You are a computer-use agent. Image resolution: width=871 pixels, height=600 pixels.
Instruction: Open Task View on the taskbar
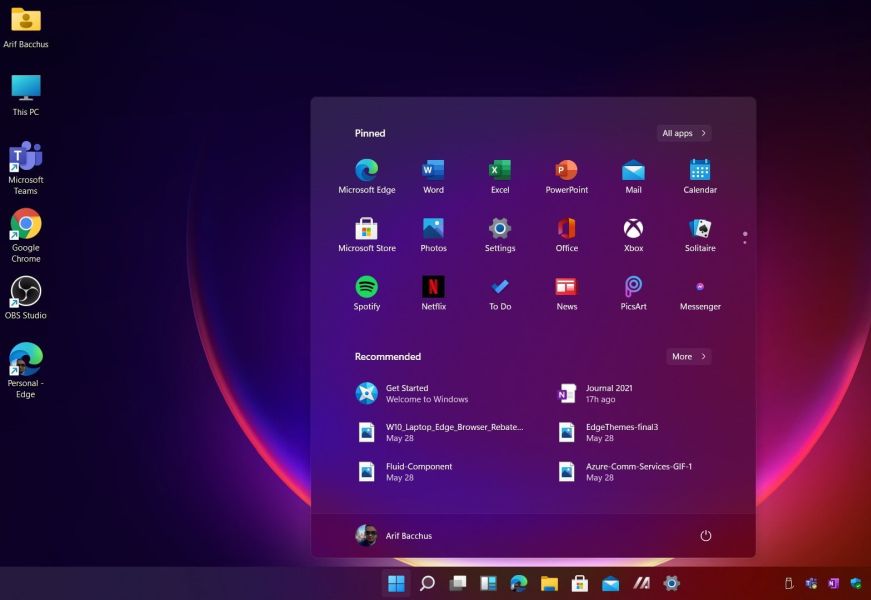(x=458, y=583)
